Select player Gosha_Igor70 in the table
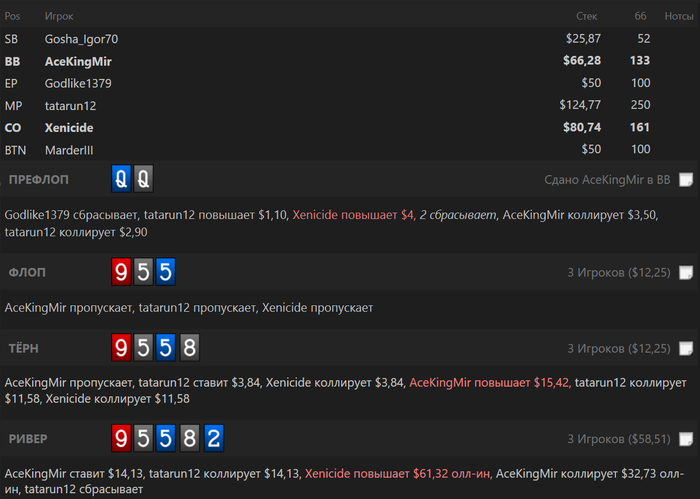700x499 pixels. tap(82, 39)
